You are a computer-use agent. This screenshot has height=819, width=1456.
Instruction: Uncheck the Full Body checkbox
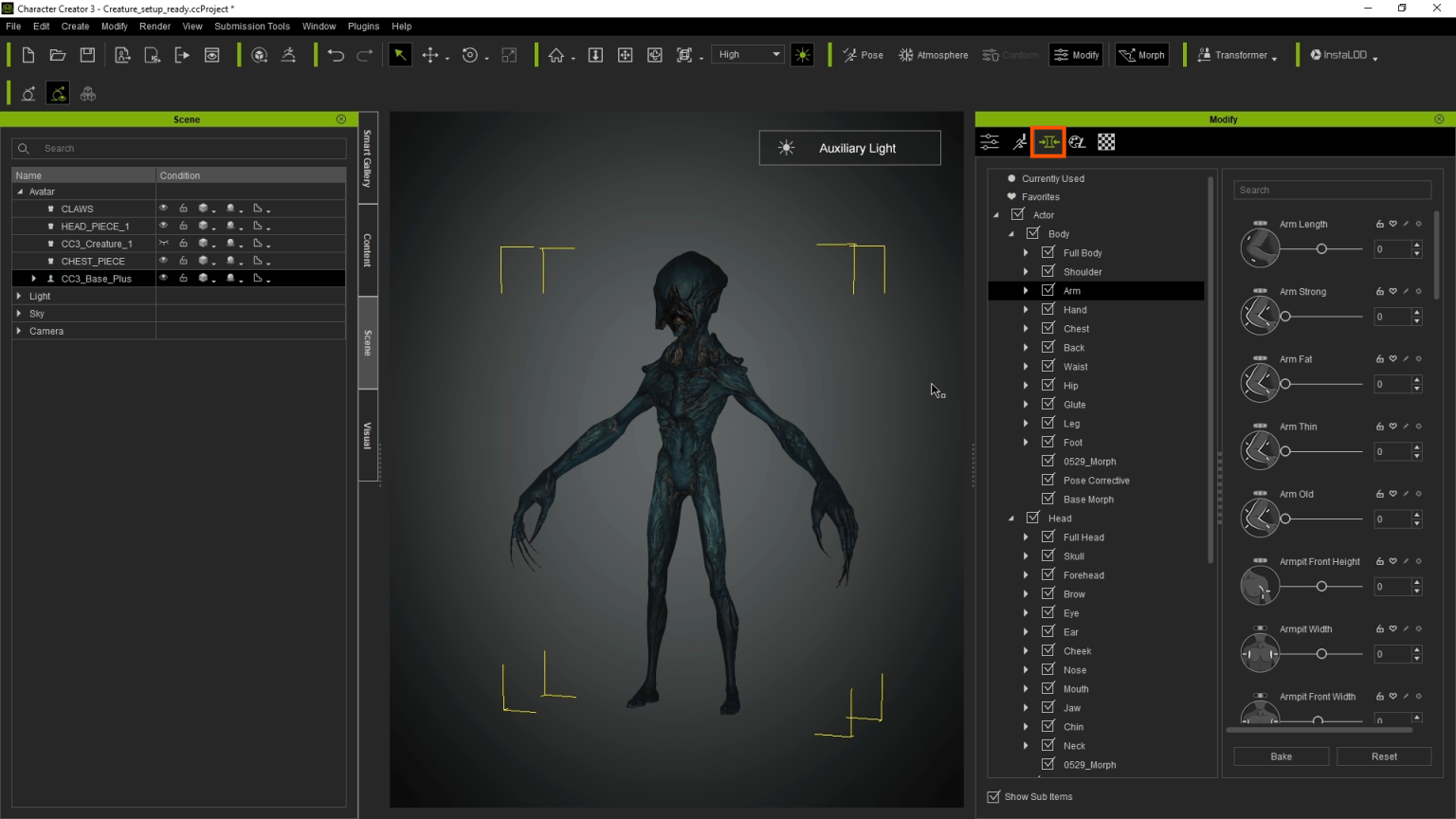[x=1048, y=252]
